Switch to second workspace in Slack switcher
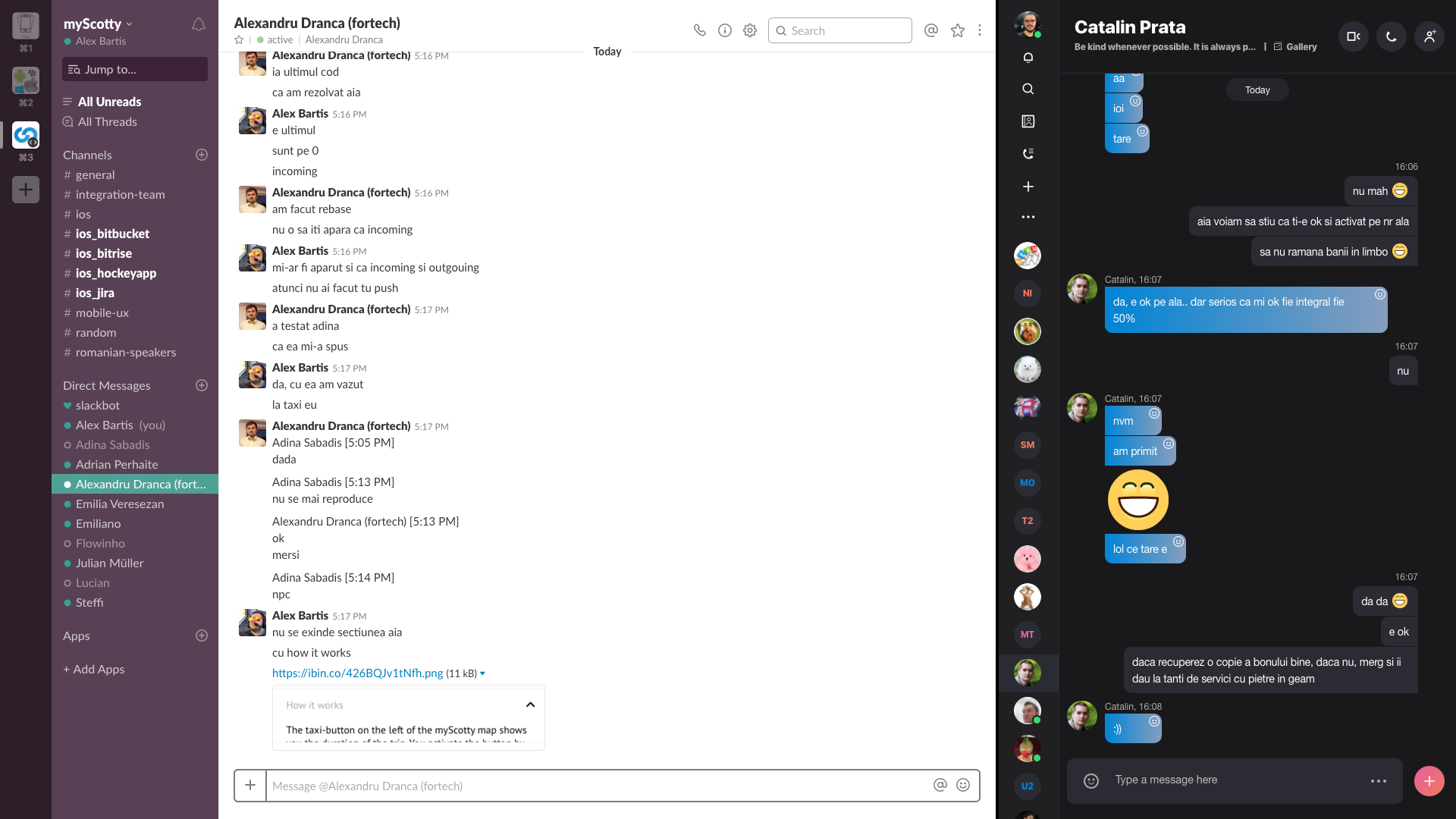Image resolution: width=1456 pixels, height=819 pixels. [26, 80]
